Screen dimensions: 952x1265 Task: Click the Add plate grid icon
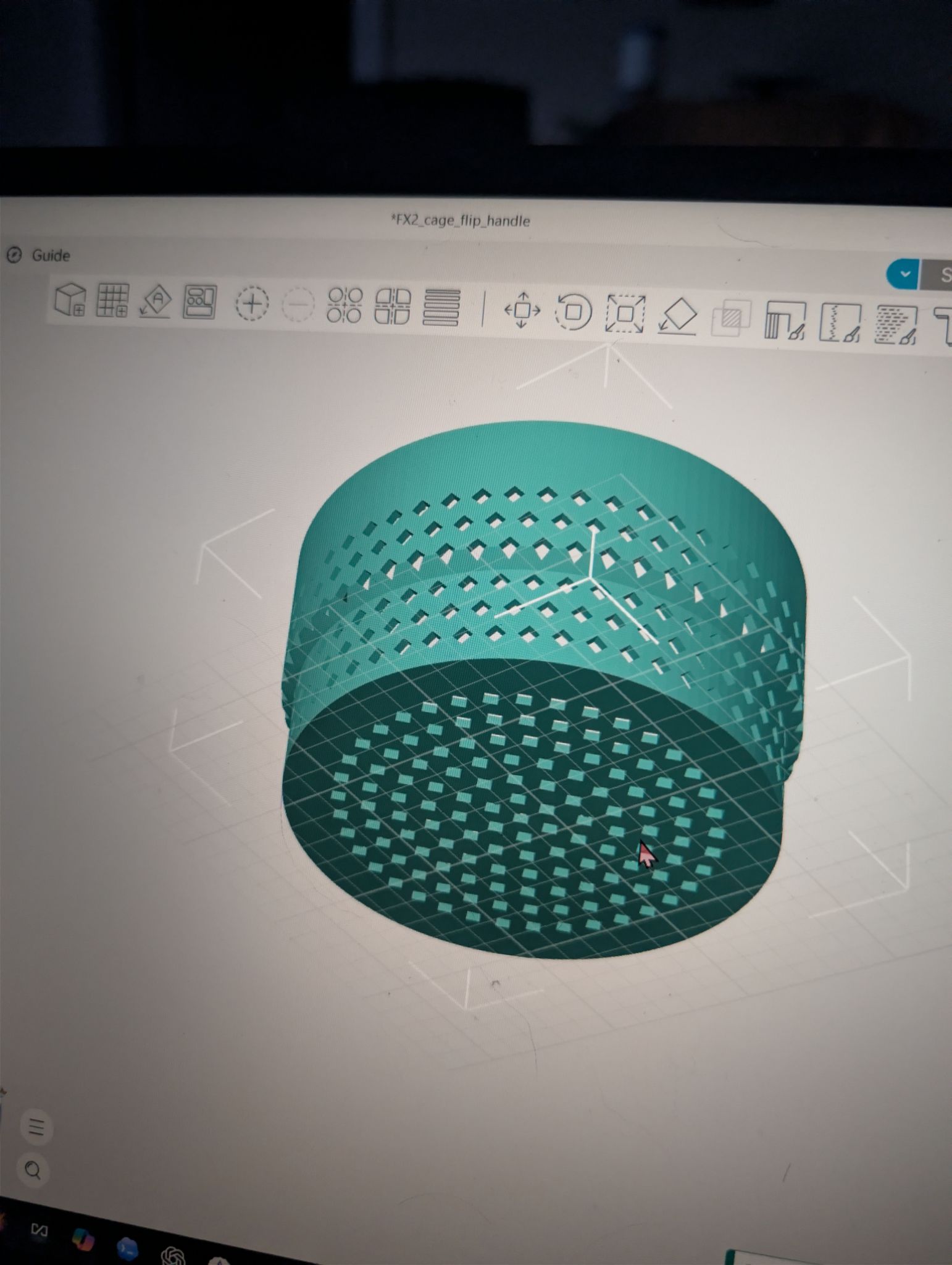click(112, 300)
